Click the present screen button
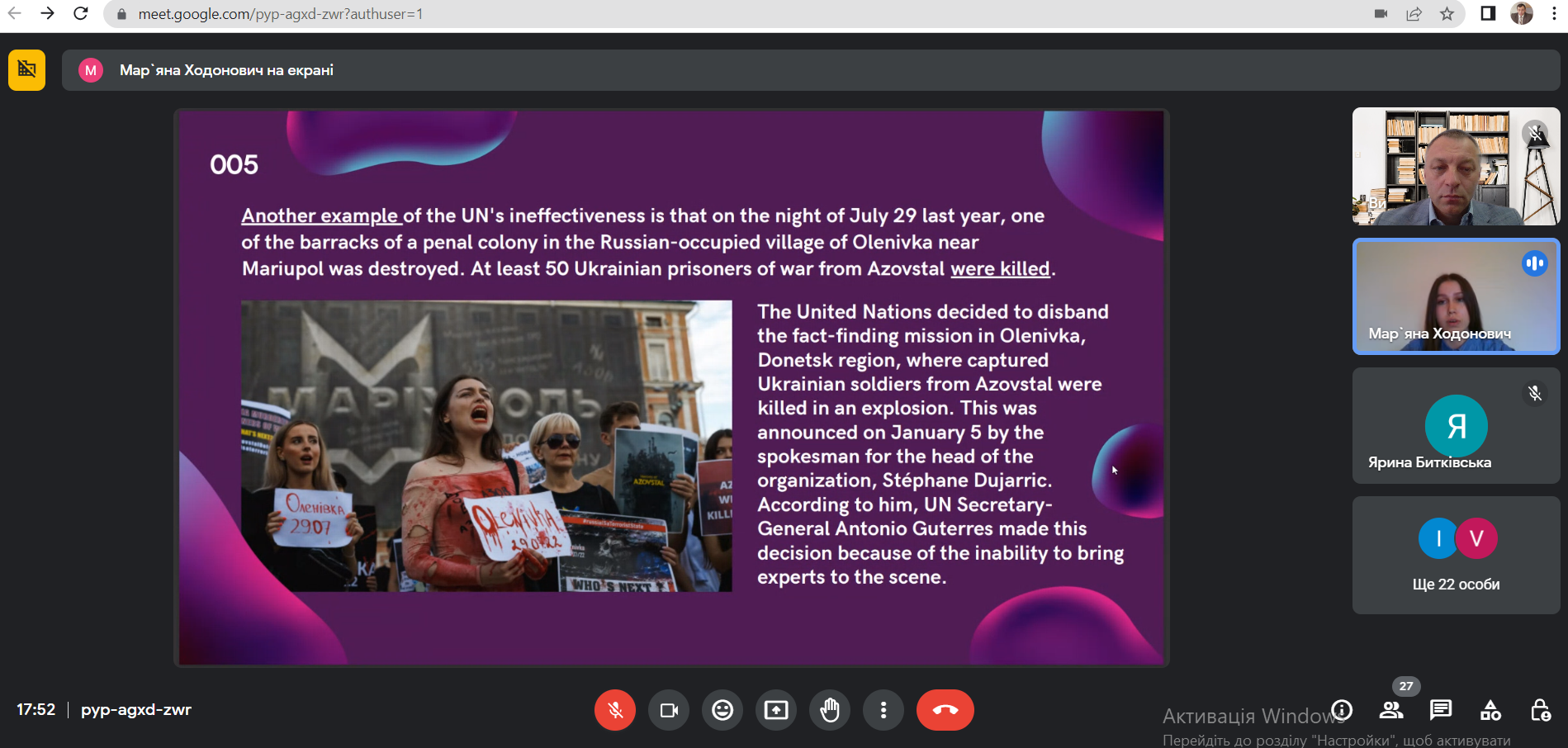Image resolution: width=1568 pixels, height=748 pixels. coord(776,710)
